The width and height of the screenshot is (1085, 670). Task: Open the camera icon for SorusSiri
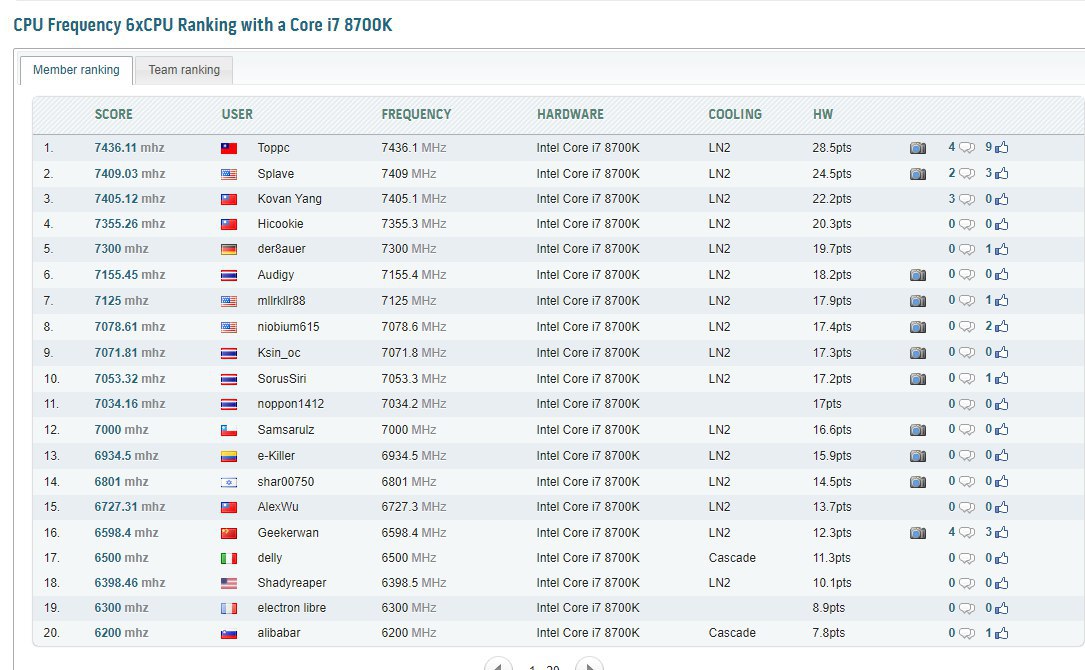[x=918, y=379]
